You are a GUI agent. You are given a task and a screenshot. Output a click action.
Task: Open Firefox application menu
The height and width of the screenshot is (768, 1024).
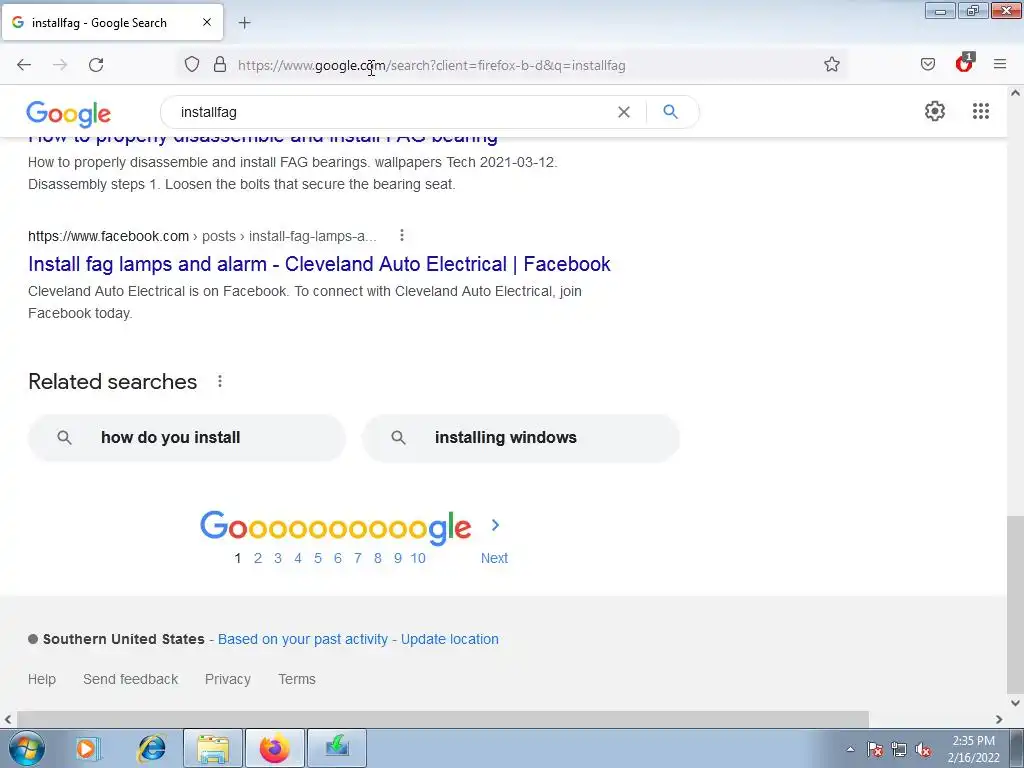(1000, 64)
